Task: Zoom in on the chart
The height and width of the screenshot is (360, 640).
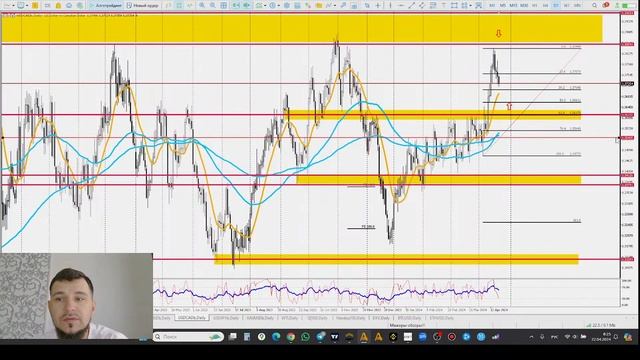Action: [x=202, y=6]
